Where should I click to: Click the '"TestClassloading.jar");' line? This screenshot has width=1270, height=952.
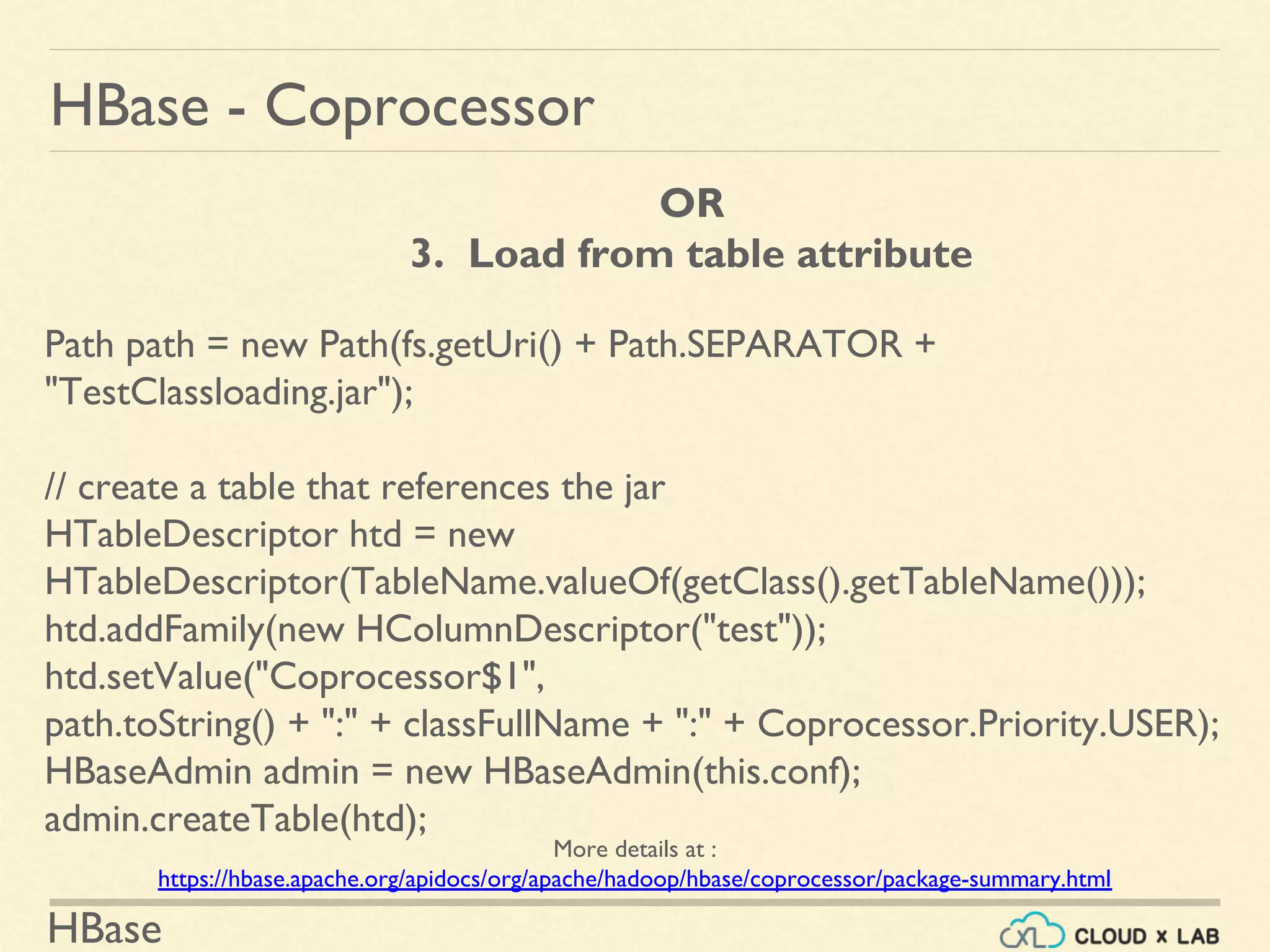coord(229,393)
